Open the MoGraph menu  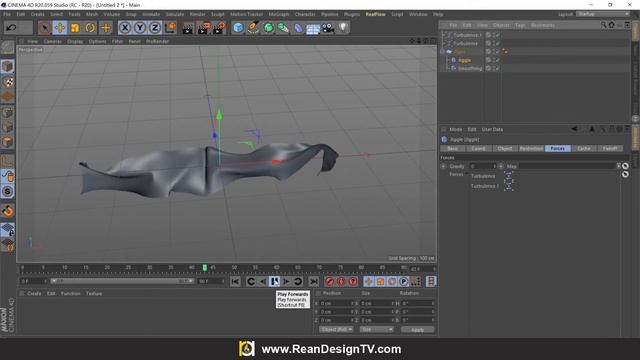point(279,14)
